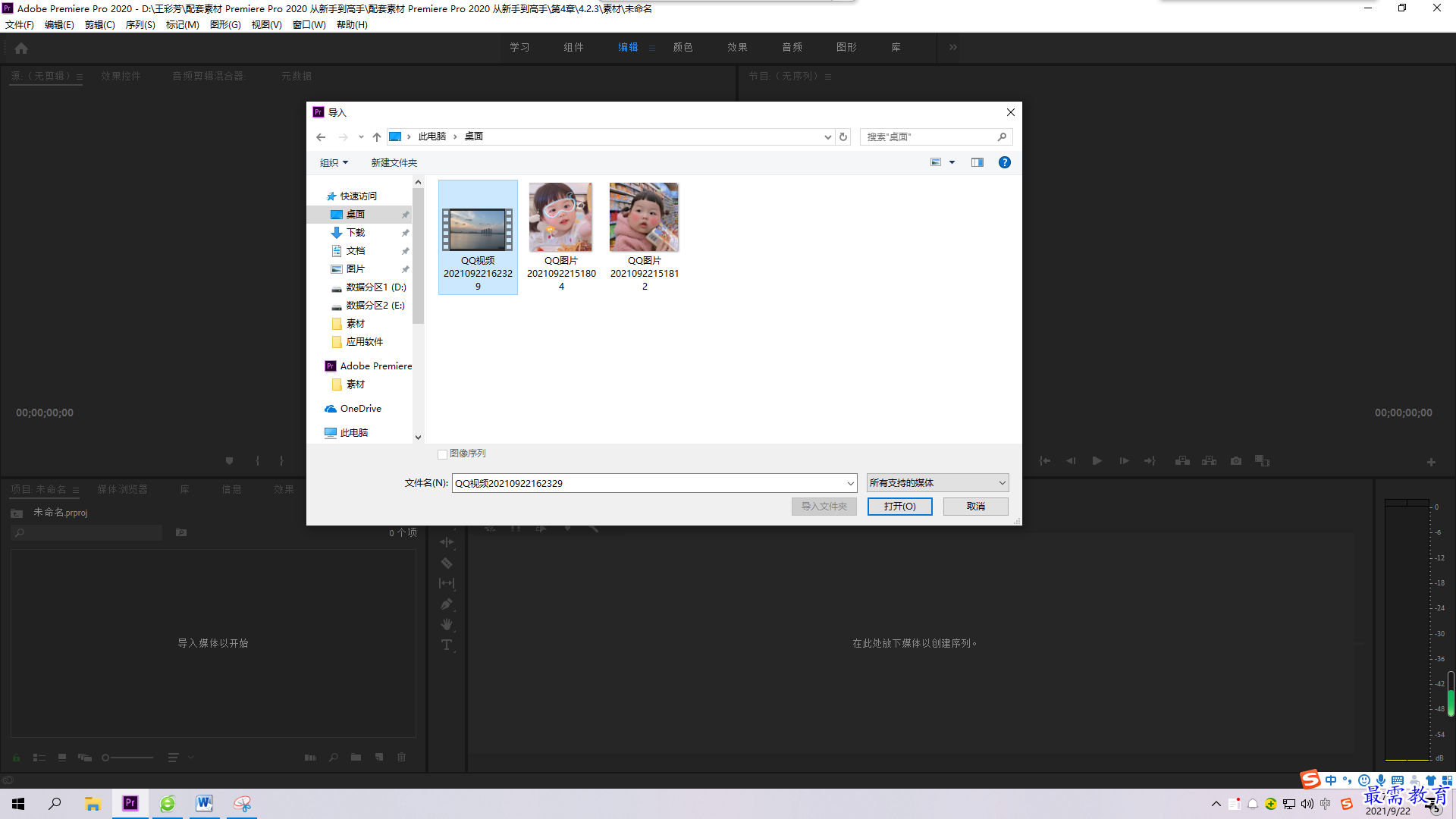Open the recent locations dropdown arrow
The width and height of the screenshot is (1456, 819).
pos(361,137)
